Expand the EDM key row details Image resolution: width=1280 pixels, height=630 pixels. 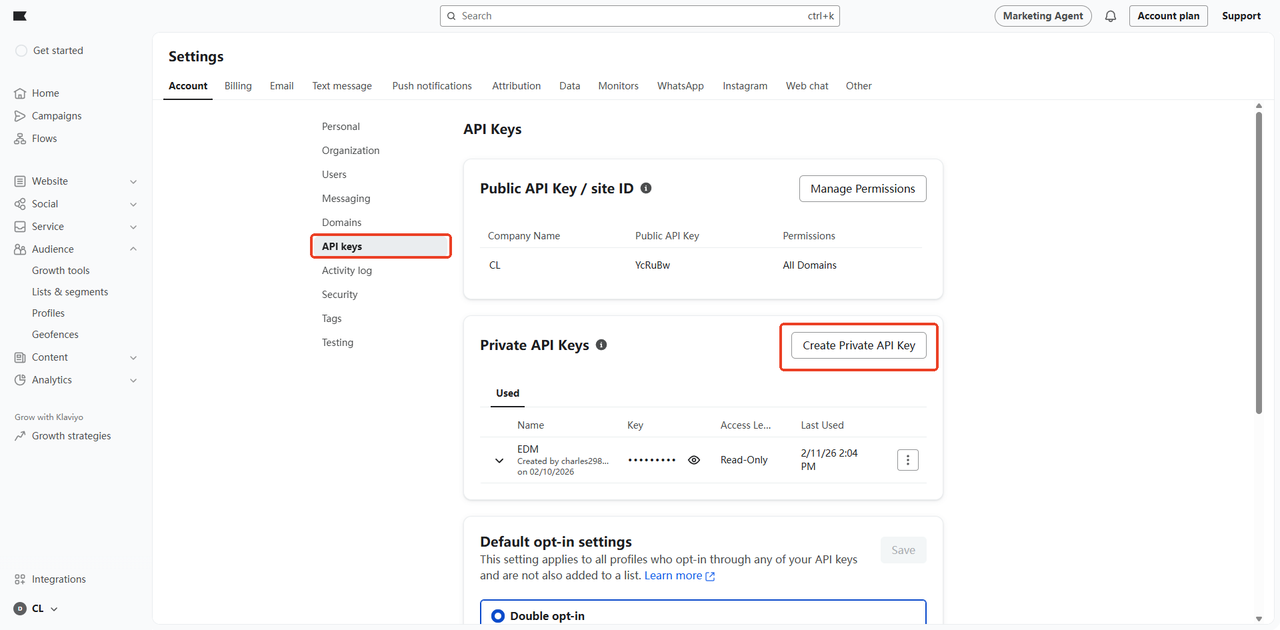coord(499,461)
